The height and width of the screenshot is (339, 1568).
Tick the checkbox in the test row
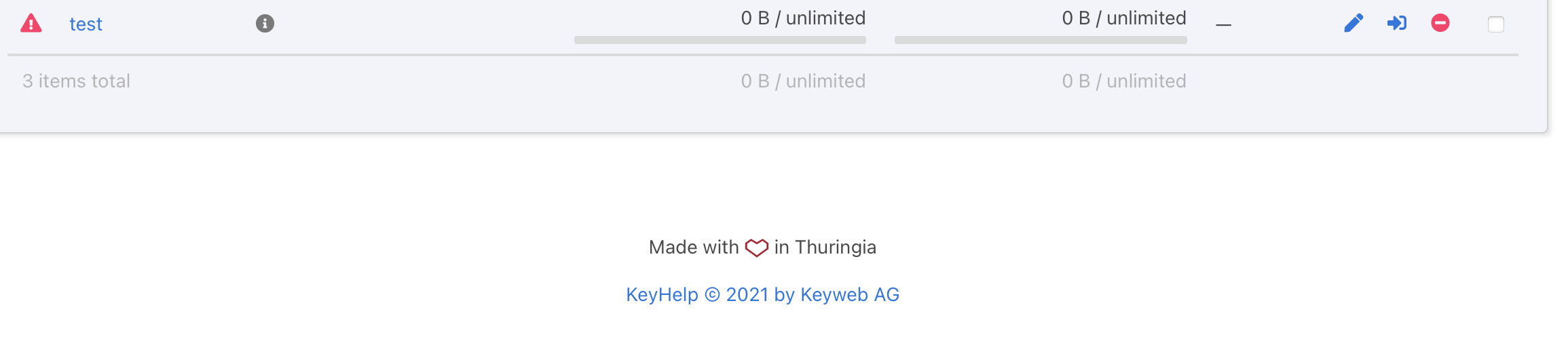pyautogui.click(x=1496, y=24)
